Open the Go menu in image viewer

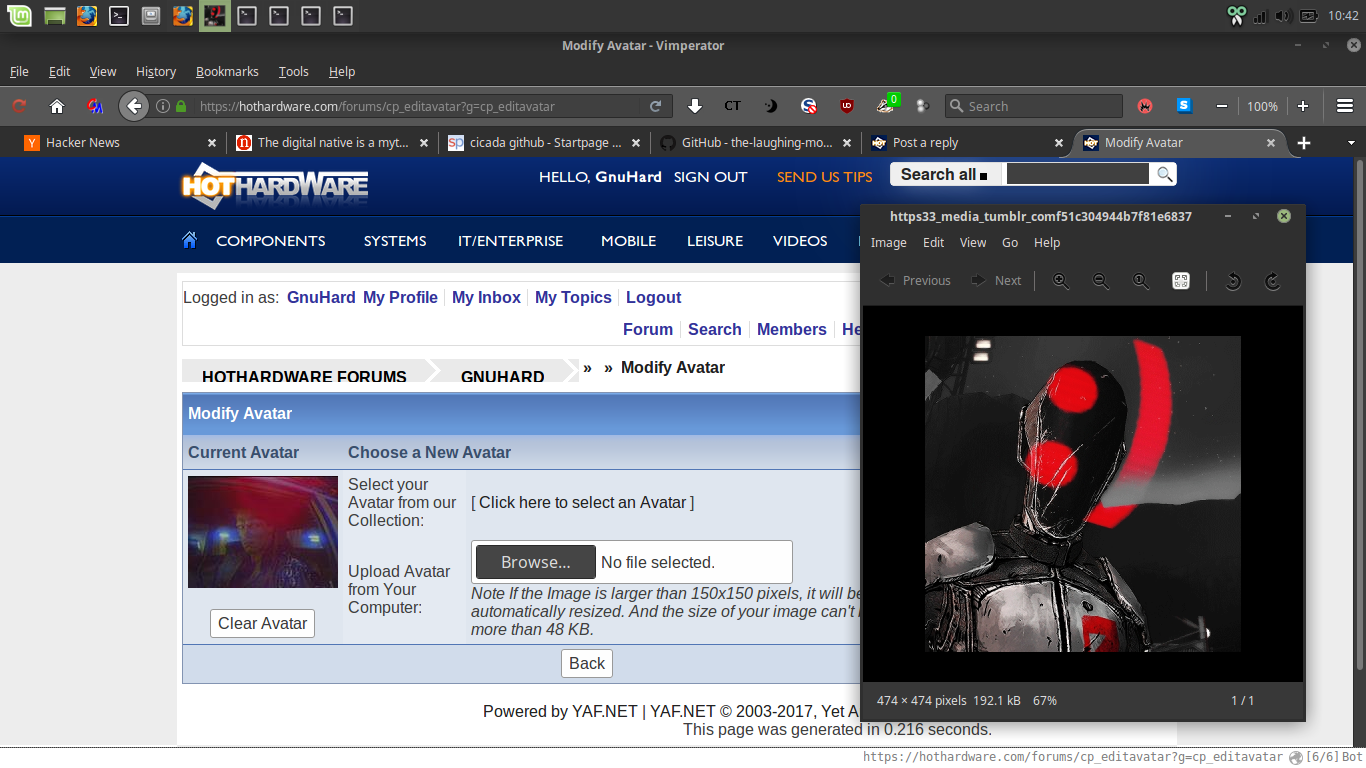pyautogui.click(x=1010, y=242)
